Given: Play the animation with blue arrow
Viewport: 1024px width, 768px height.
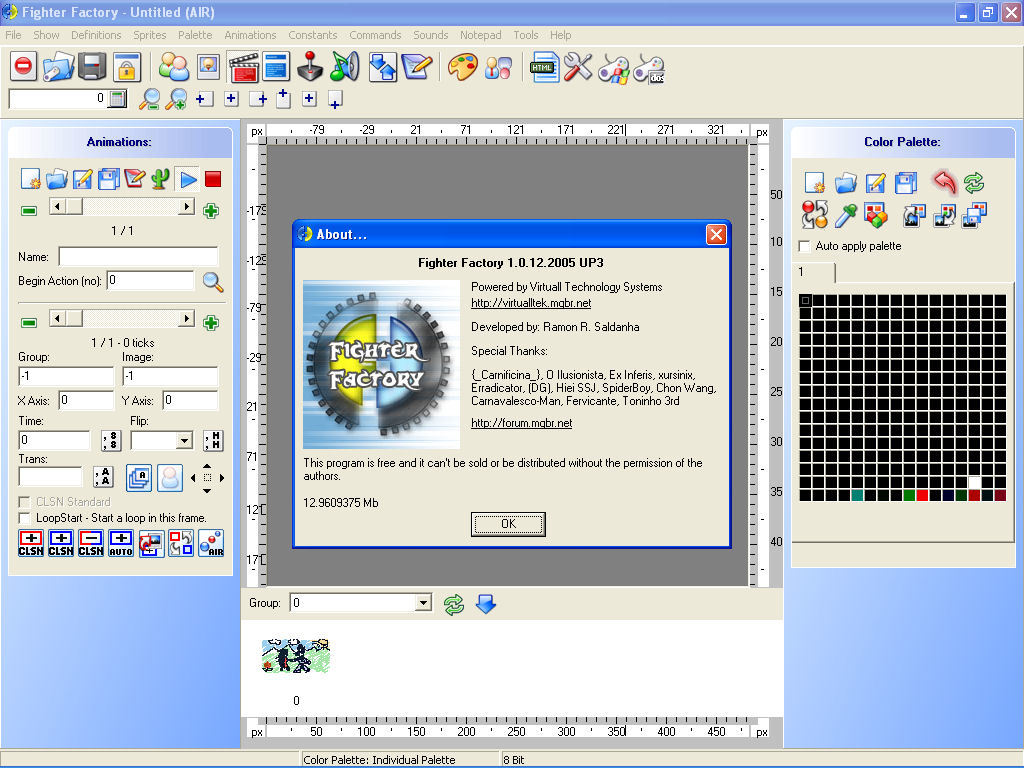Looking at the screenshot, I should 188,178.
